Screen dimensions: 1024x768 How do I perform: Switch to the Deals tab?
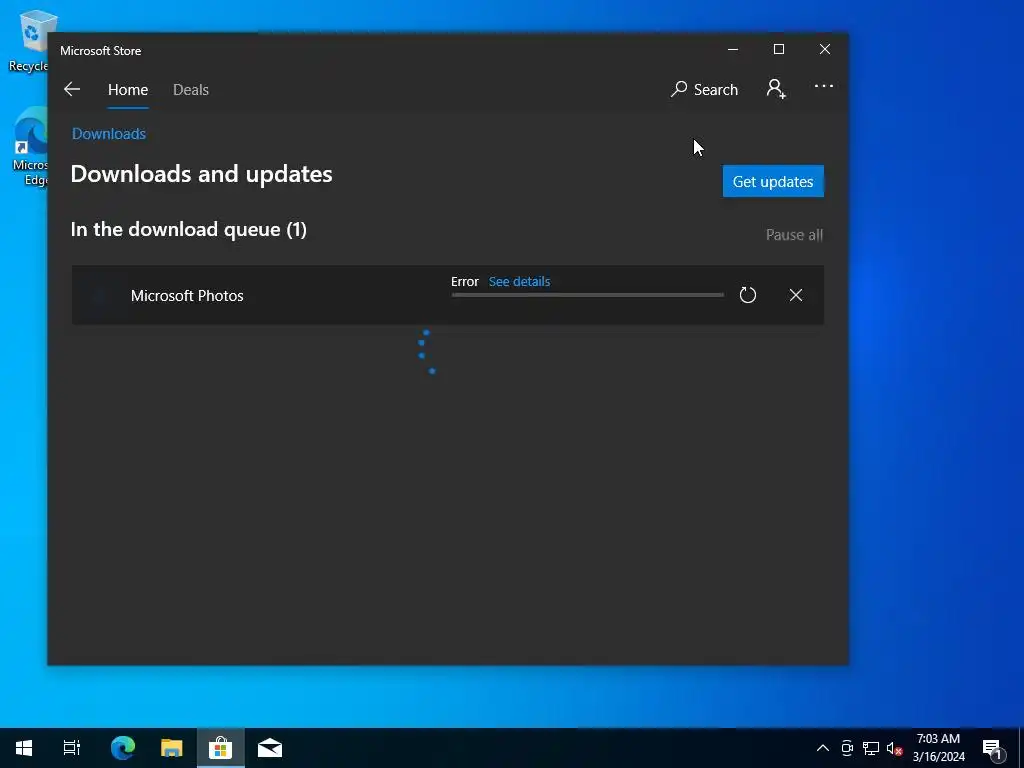191,89
